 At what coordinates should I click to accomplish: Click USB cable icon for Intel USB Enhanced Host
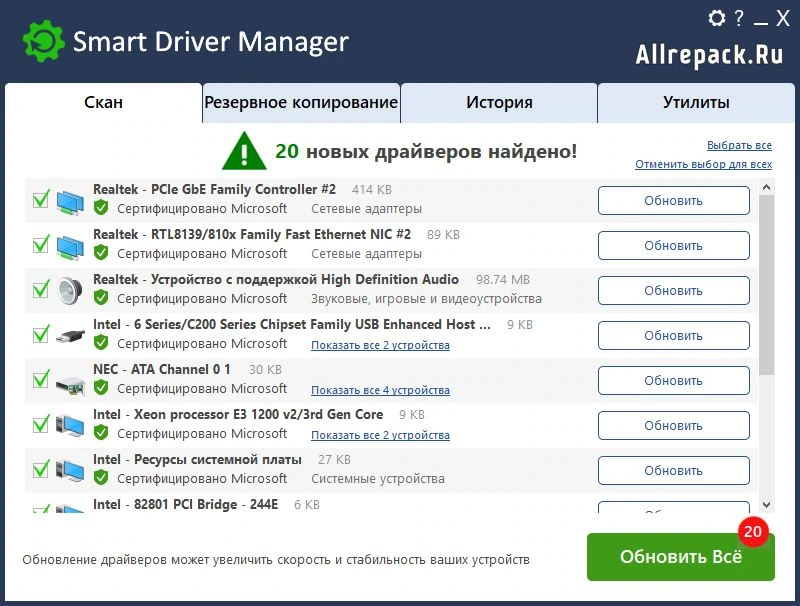[x=70, y=336]
